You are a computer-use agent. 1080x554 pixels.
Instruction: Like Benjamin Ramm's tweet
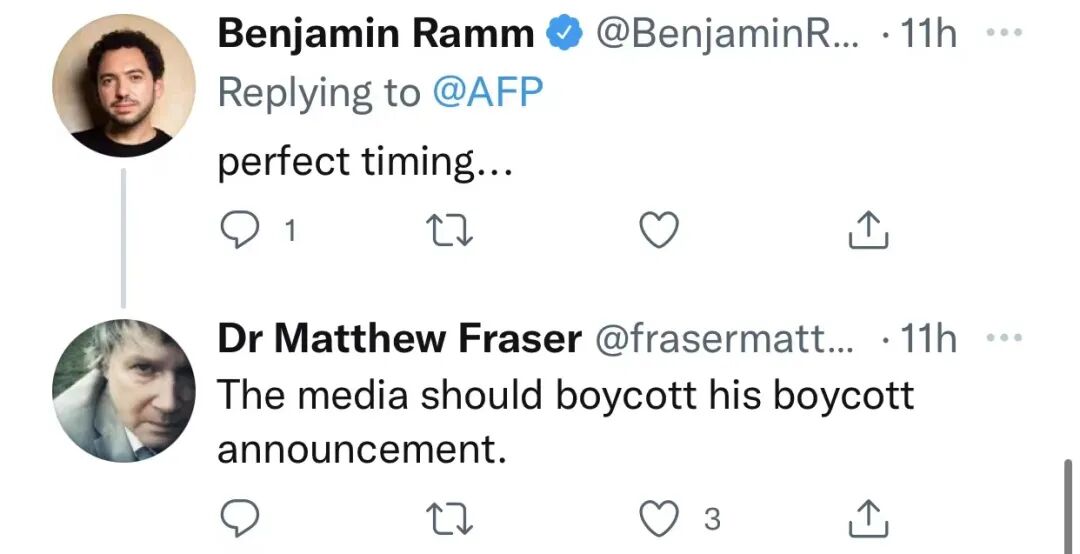(x=658, y=231)
